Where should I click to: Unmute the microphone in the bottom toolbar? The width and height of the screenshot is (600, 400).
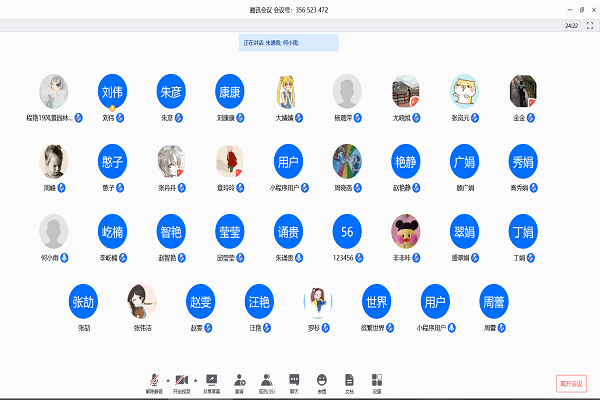point(155,381)
